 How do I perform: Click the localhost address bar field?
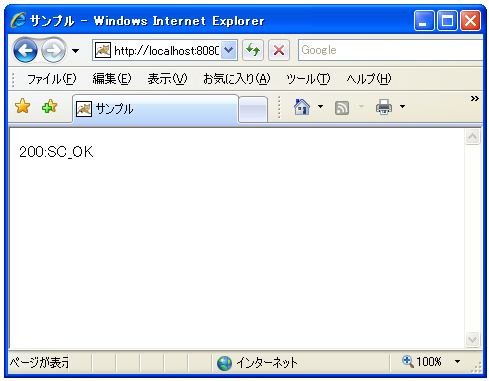click(x=166, y=51)
